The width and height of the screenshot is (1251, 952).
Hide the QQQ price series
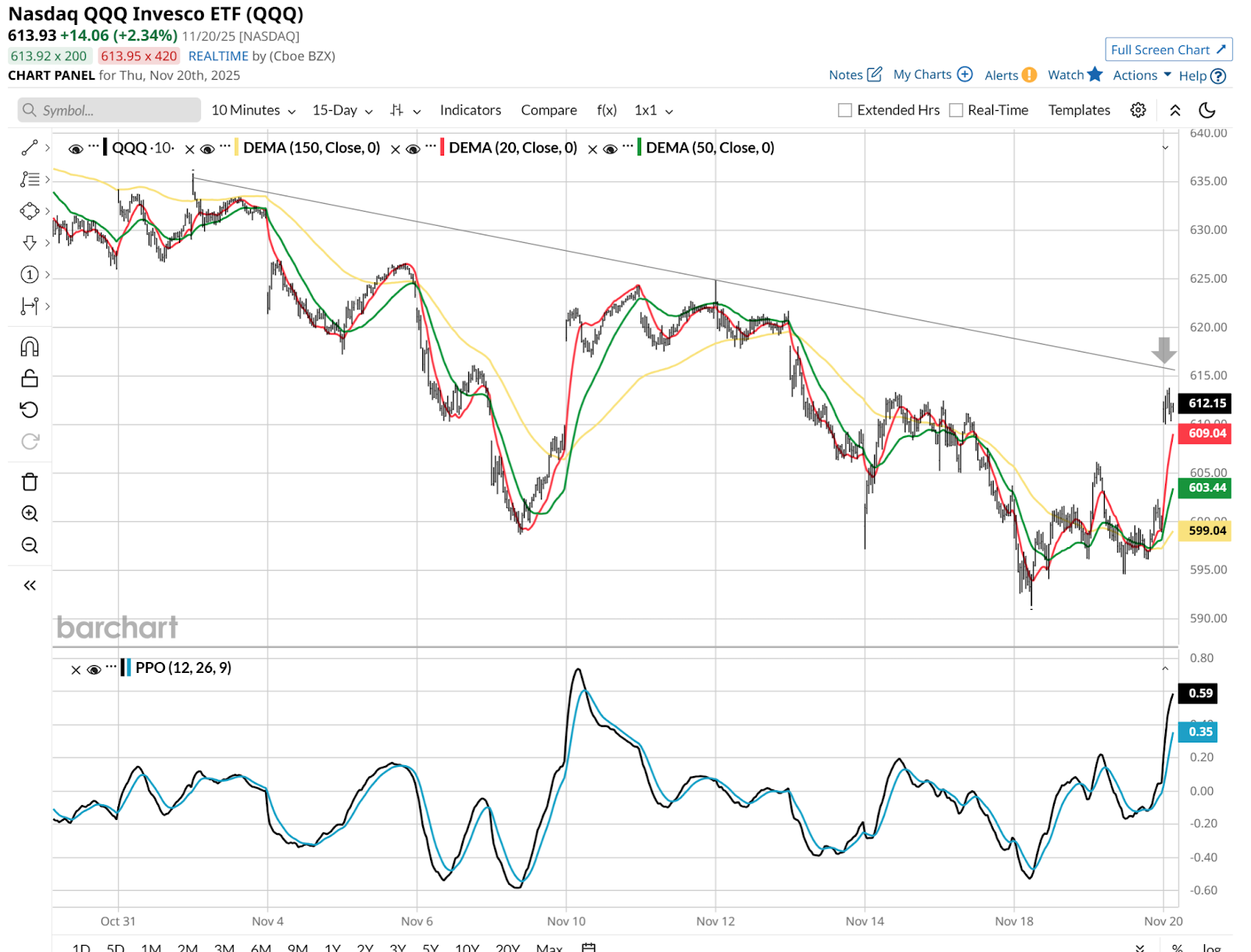(76, 149)
